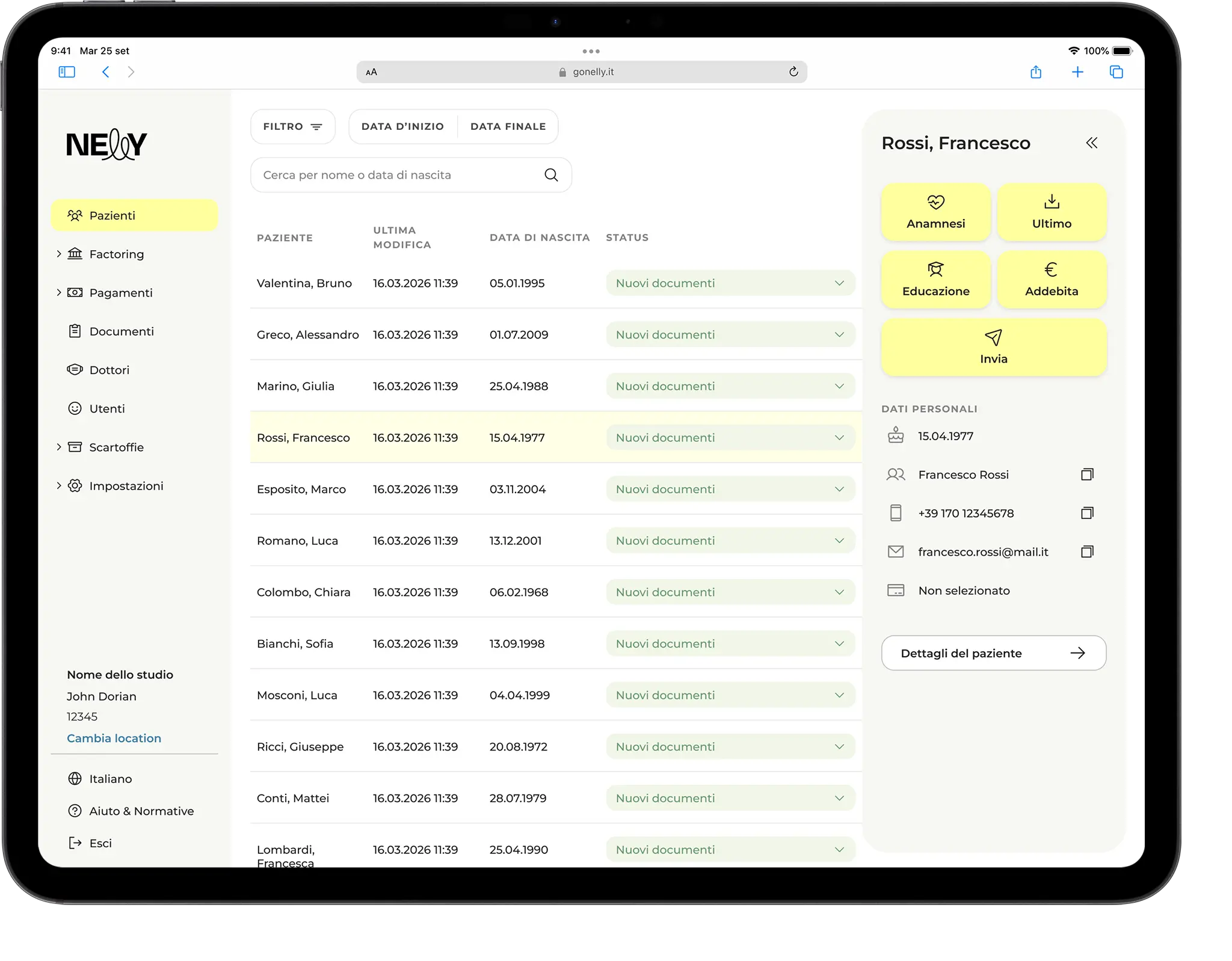Viewport: 1232px width, 961px height.
Task: Select the Pazienti sidebar icon
Action: pos(75,215)
